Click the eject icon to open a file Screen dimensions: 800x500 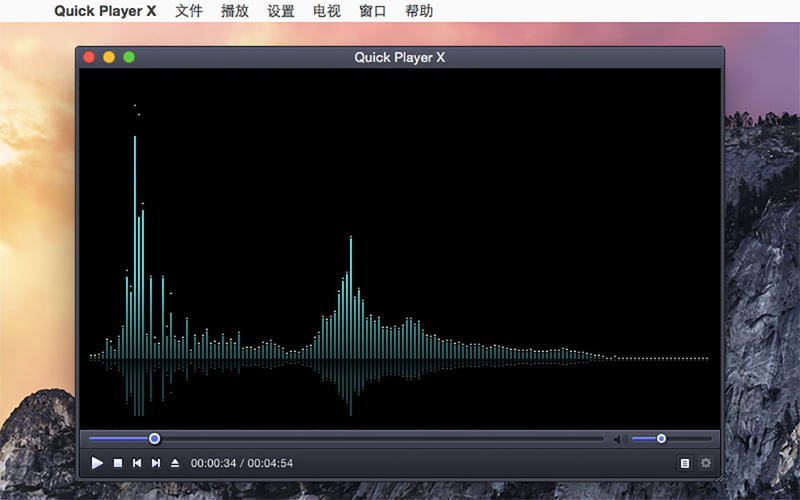pyautogui.click(x=175, y=463)
